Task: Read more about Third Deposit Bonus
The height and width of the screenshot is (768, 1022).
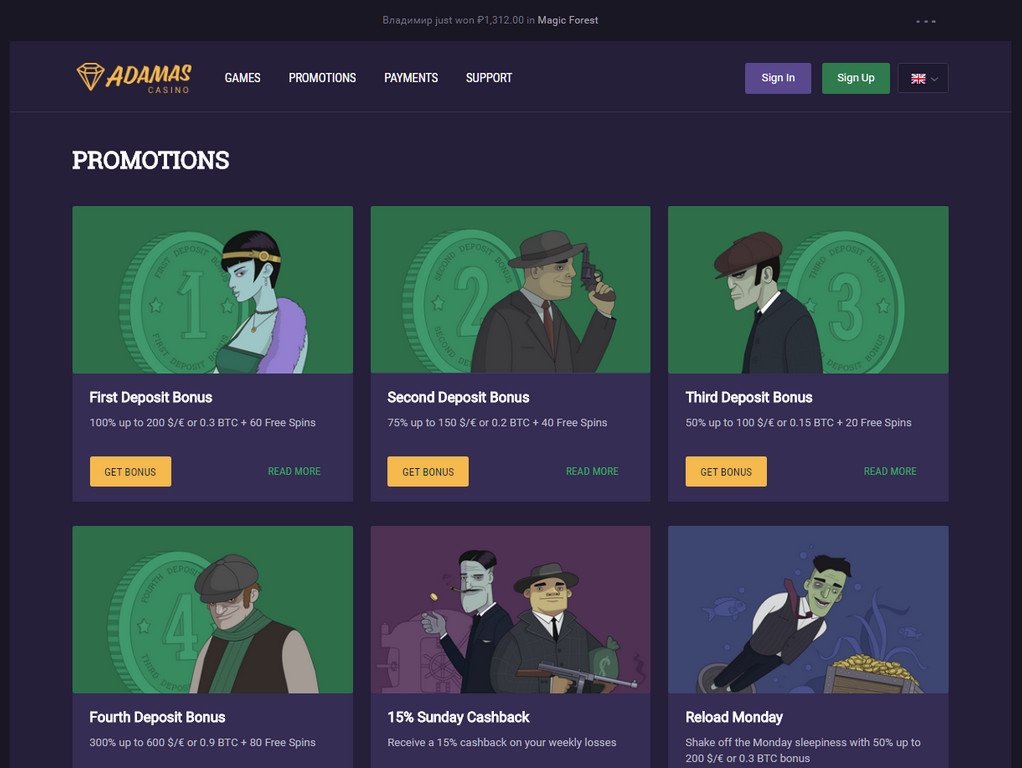Action: (890, 471)
